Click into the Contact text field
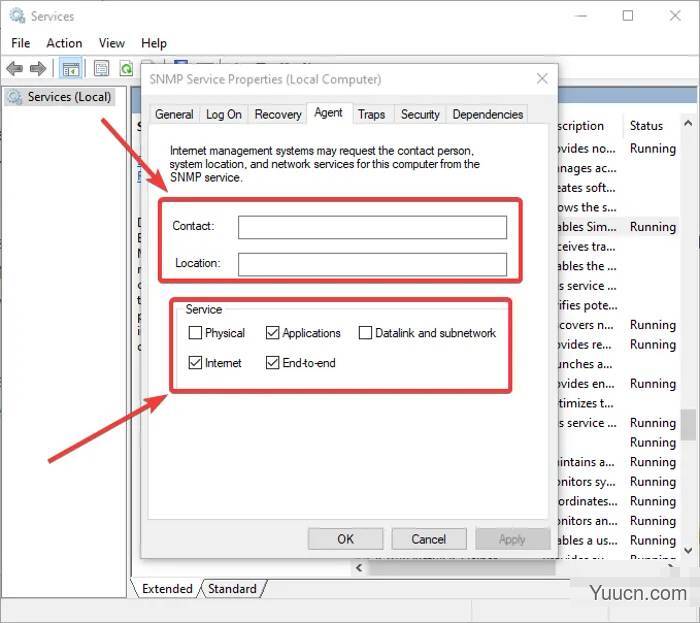Viewport: 700px width, 623px height. (372, 227)
